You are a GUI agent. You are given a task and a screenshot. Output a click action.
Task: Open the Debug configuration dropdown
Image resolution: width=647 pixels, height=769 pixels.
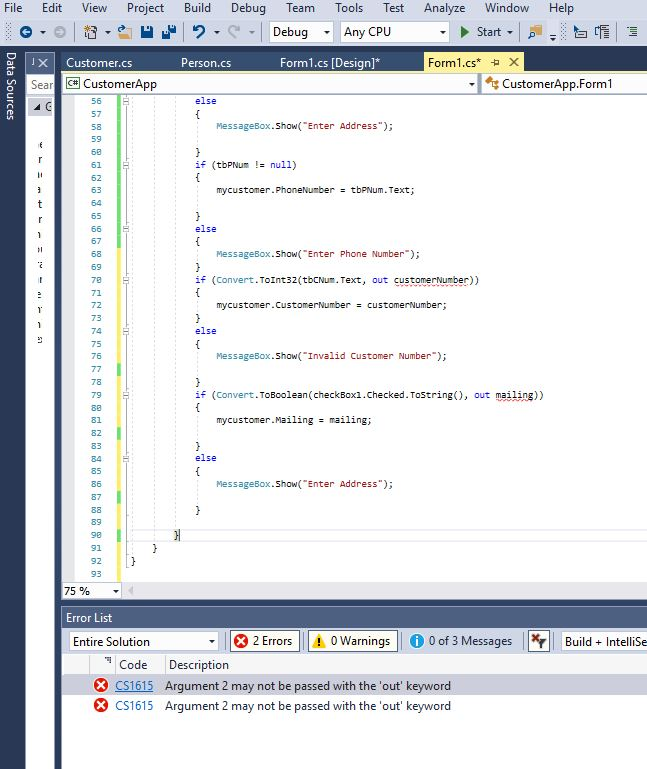pyautogui.click(x=301, y=32)
